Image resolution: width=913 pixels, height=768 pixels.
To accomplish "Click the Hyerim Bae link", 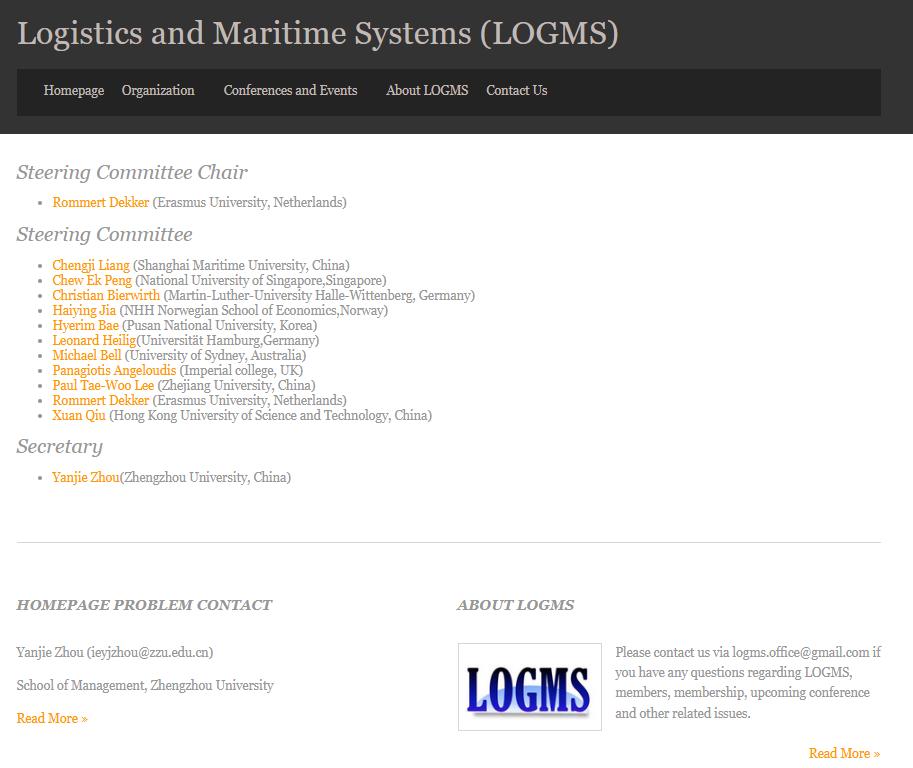I will (85, 326).
